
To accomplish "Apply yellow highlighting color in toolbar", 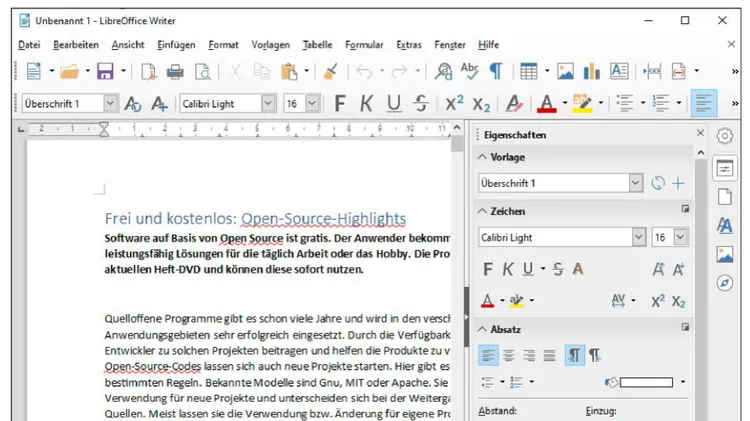I will 582,103.
